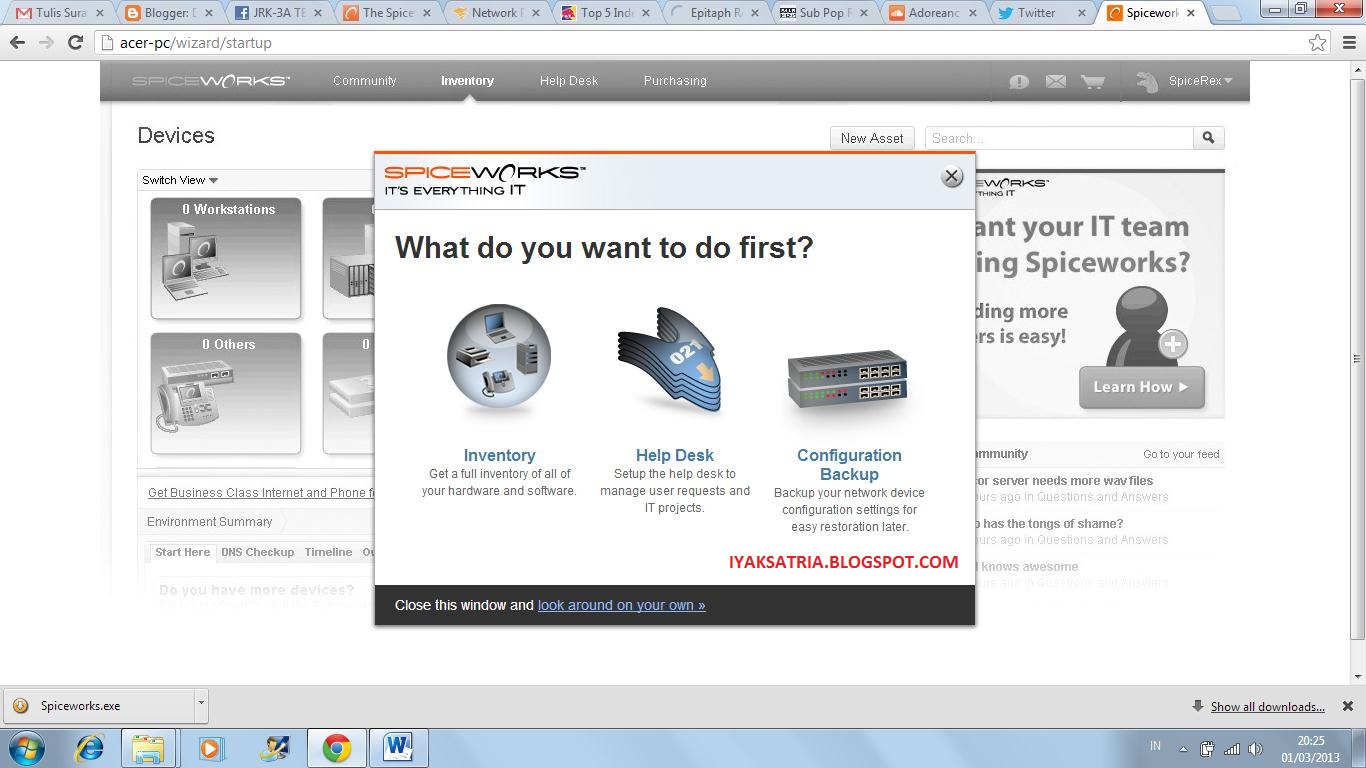The image size is (1366, 768).
Task: Click the SpiceRex avatar icon
Action: (1148, 81)
